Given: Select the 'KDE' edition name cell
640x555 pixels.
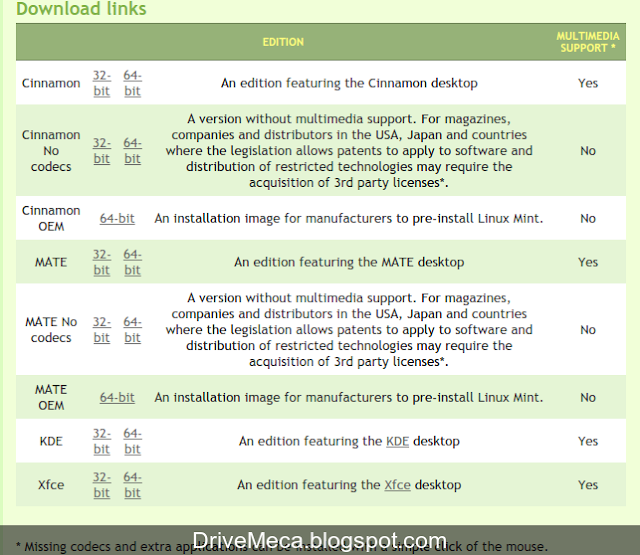Looking at the screenshot, I should click(x=51, y=441).
